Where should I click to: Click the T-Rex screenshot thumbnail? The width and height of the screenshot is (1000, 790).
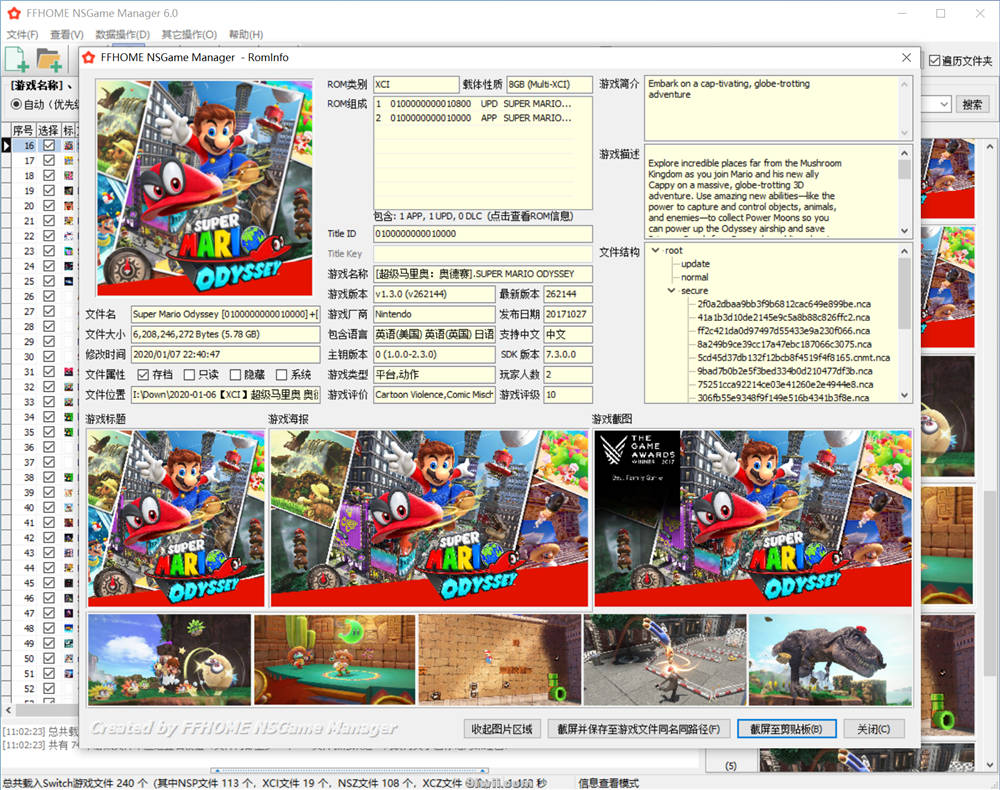(x=830, y=660)
